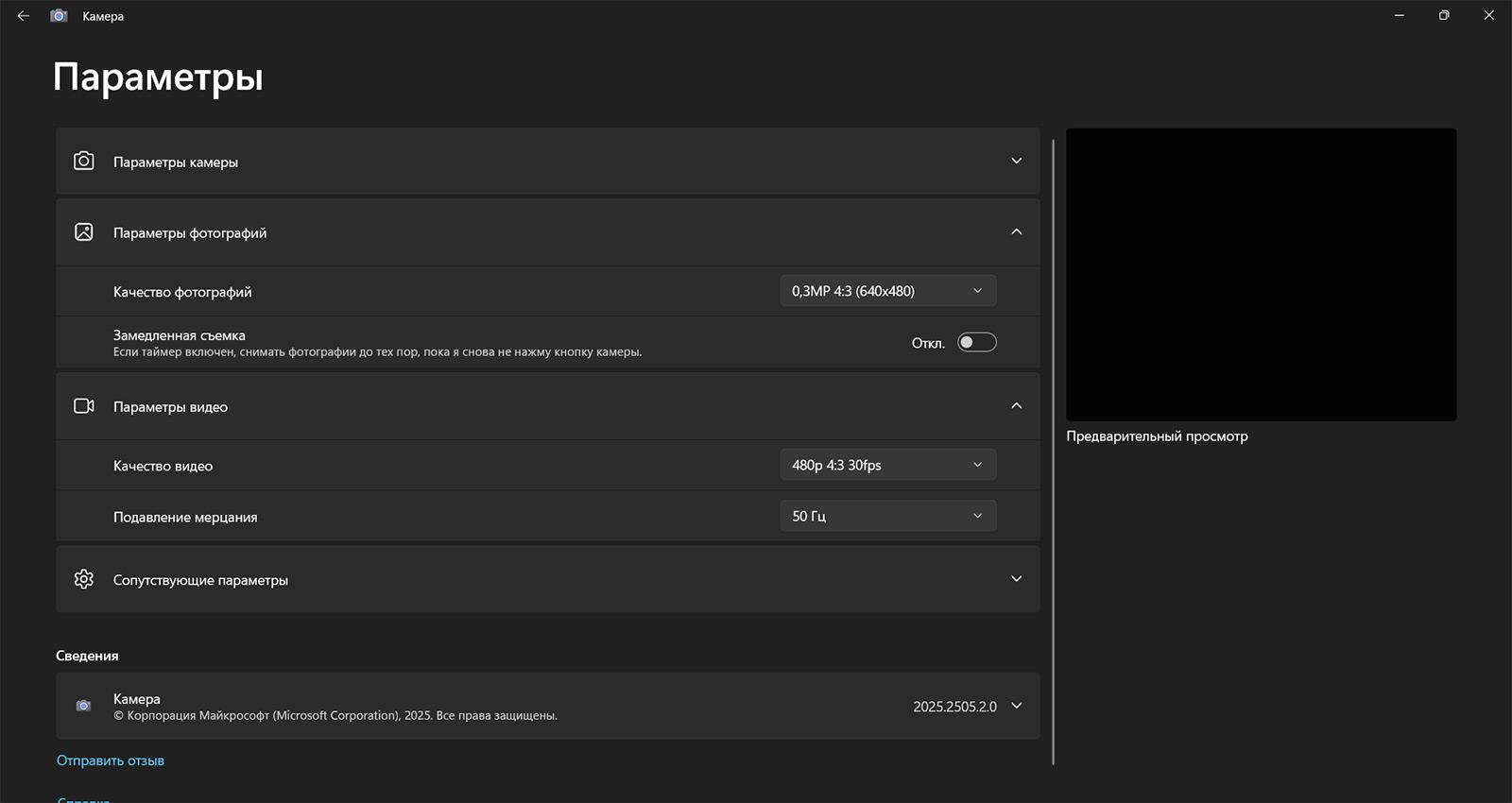This screenshot has width=1512, height=803.
Task: Click the Camera app icon in title bar
Action: pyautogui.click(x=59, y=16)
